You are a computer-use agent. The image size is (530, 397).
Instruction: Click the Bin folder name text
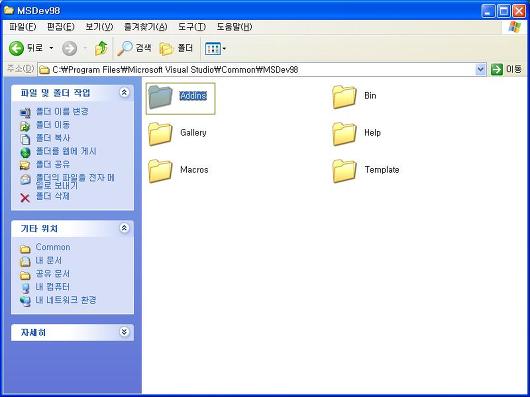click(370, 96)
